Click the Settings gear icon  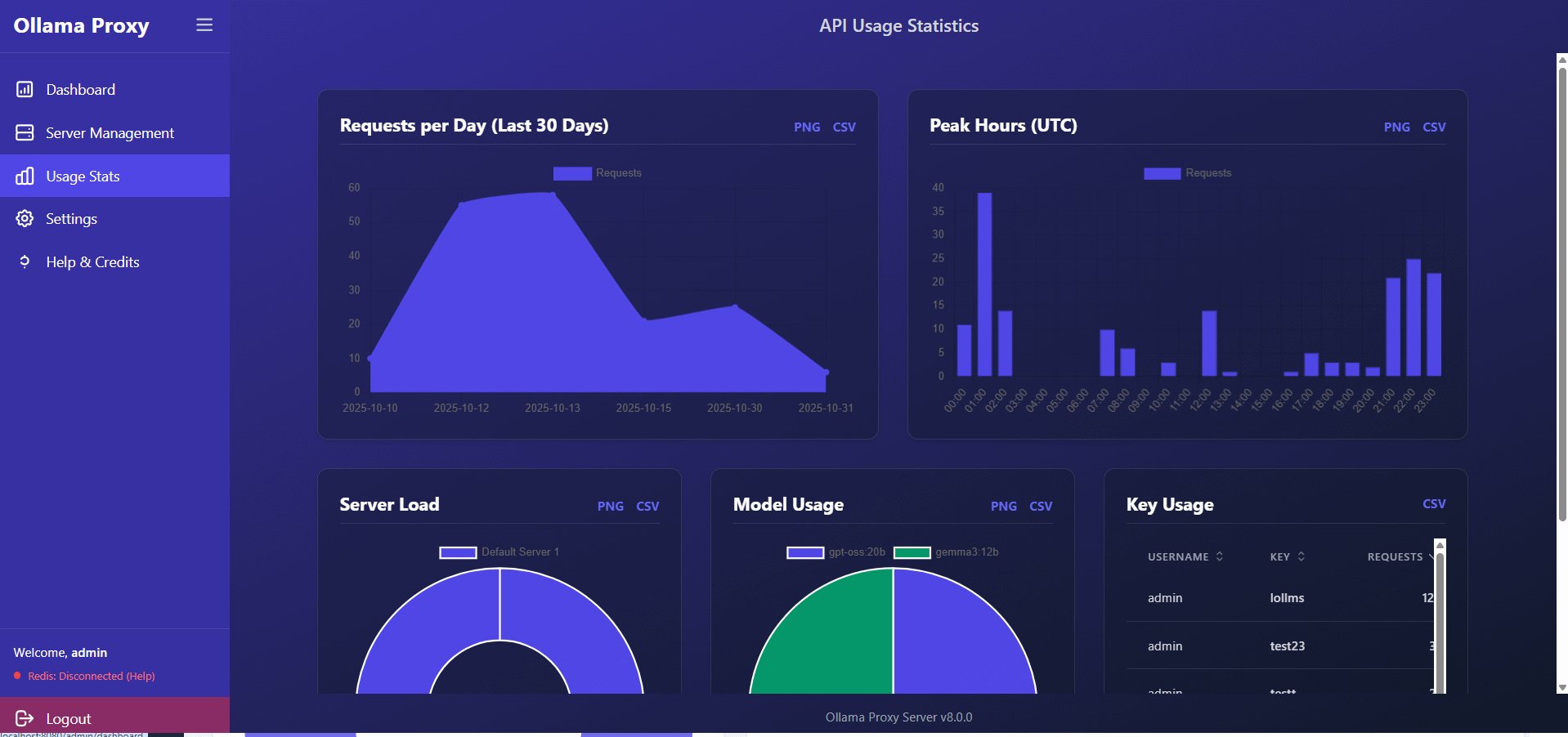[x=25, y=218]
